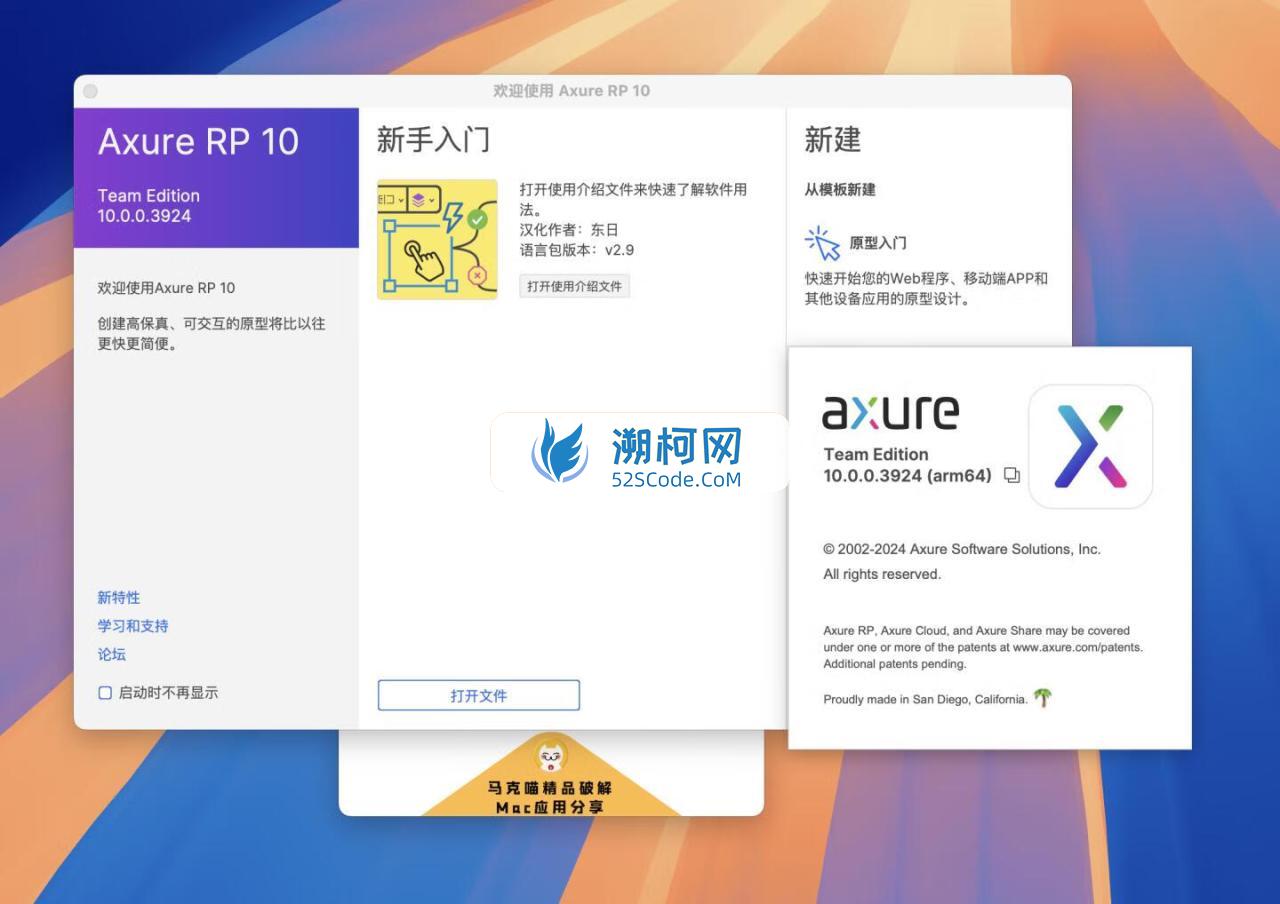
Task: Click the 汉化作者：东日 text
Action: [569, 229]
